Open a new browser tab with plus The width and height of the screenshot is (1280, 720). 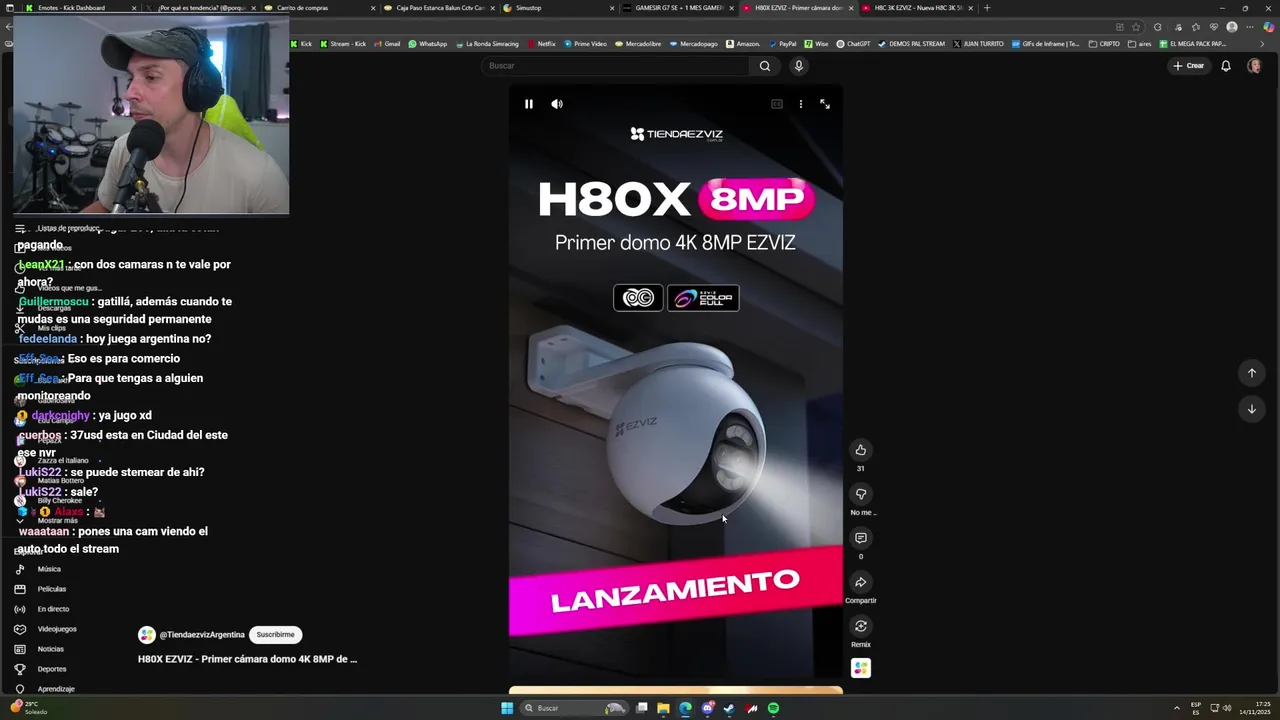coord(987,8)
